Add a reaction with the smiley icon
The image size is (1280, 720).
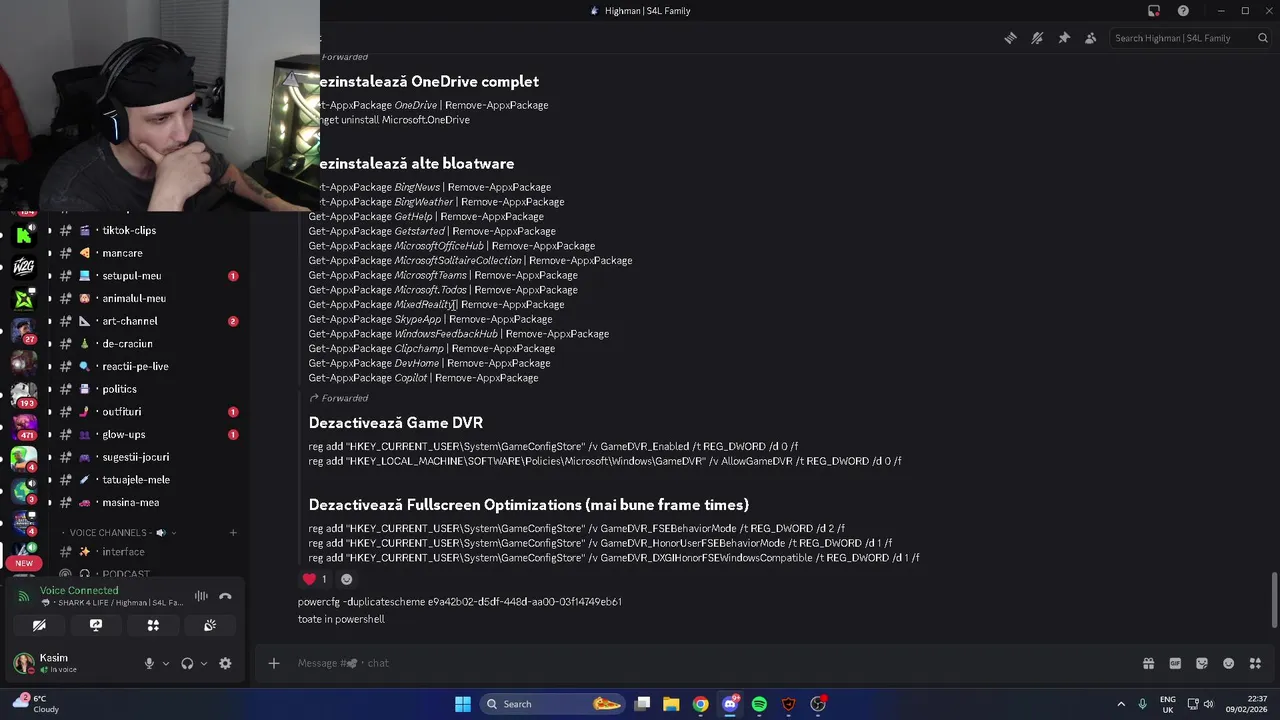[347, 579]
